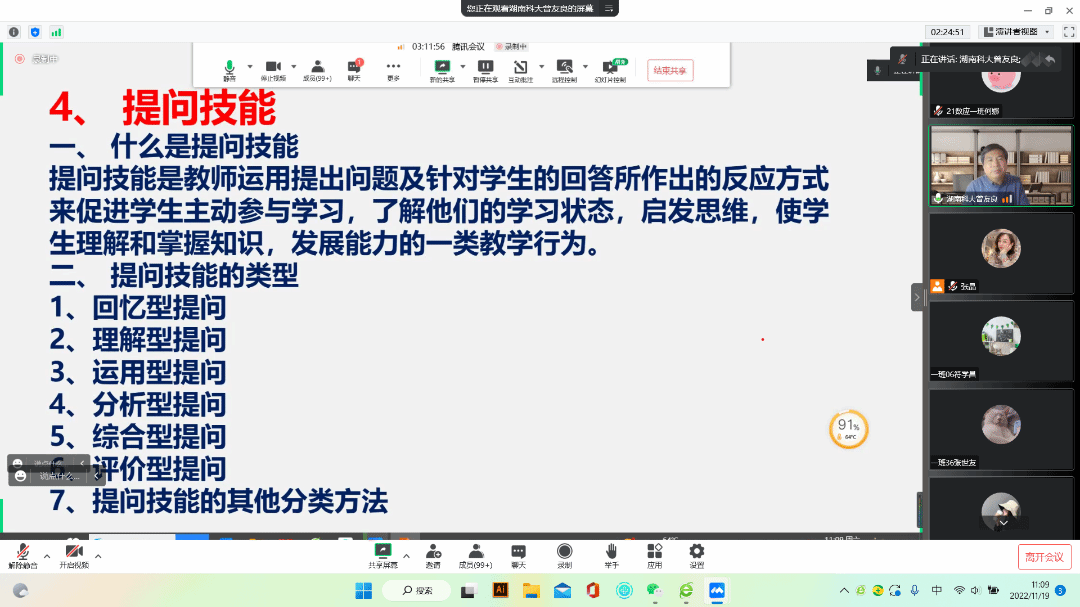Viewport: 1080px width, 607px height.
Task: Select the 湖南科大曾友良 speaker video thumbnail
Action: pos(1000,165)
